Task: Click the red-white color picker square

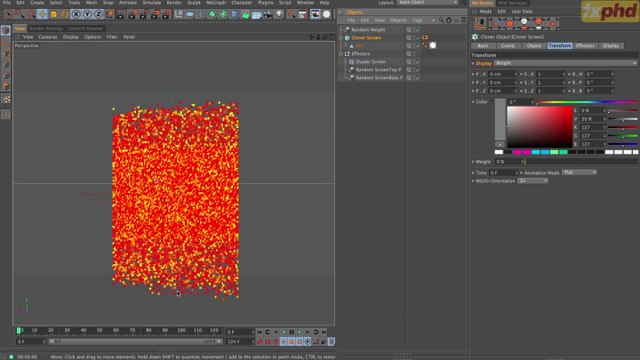Action: (540, 127)
